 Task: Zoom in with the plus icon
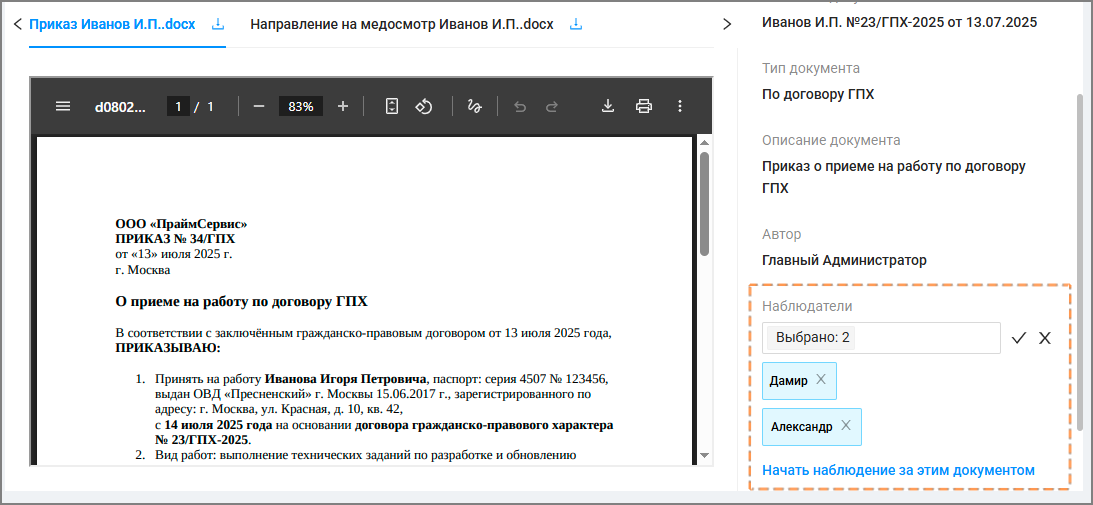pyautogui.click(x=343, y=106)
